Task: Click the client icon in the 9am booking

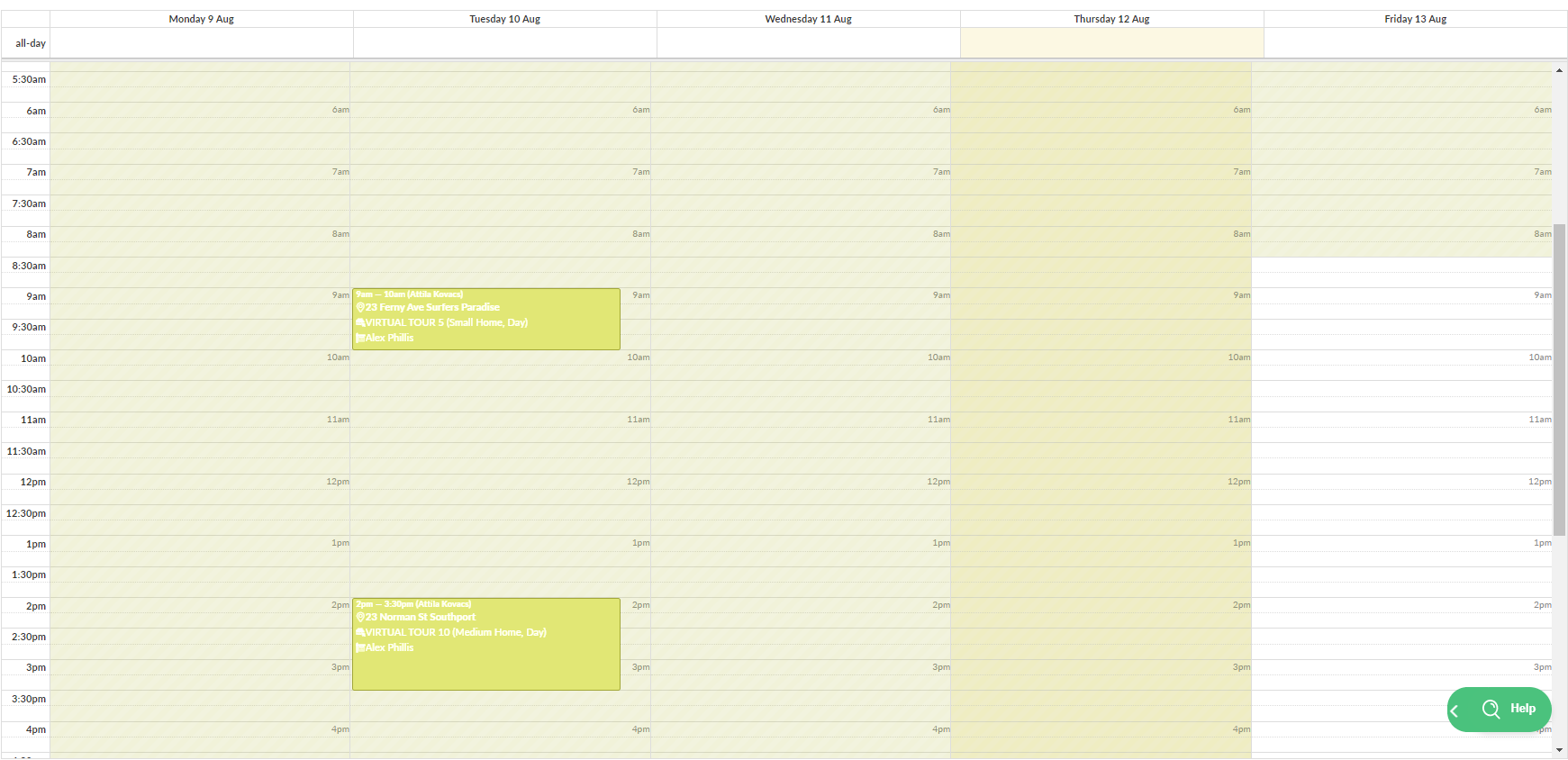Action: point(360,339)
